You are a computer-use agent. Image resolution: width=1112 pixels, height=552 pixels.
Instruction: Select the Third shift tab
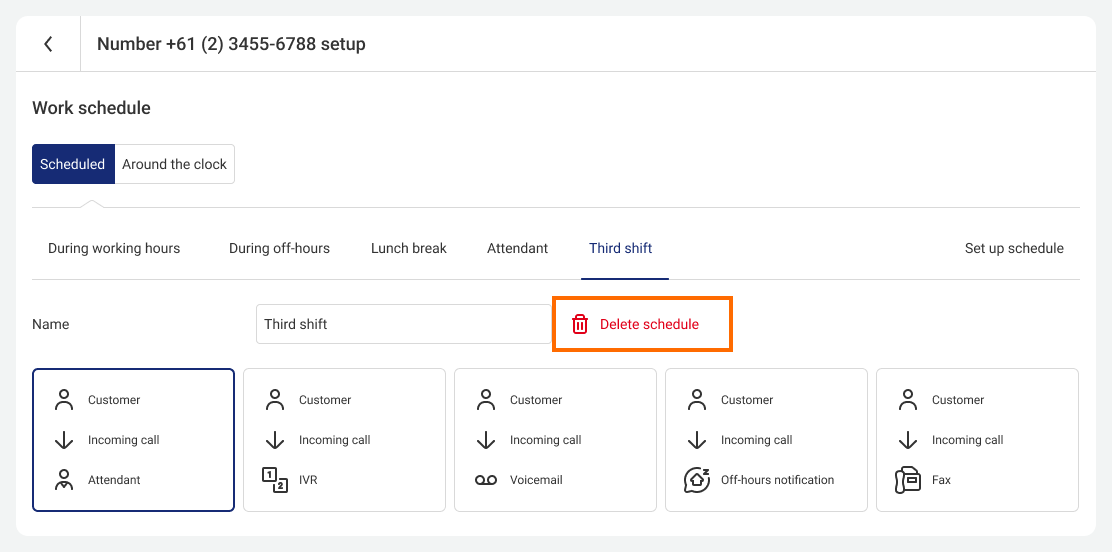621,248
